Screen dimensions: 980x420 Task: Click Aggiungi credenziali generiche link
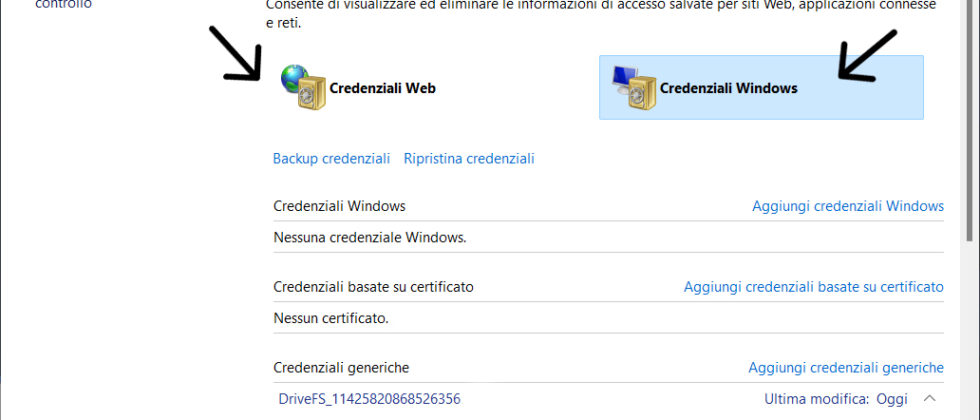[846, 368]
